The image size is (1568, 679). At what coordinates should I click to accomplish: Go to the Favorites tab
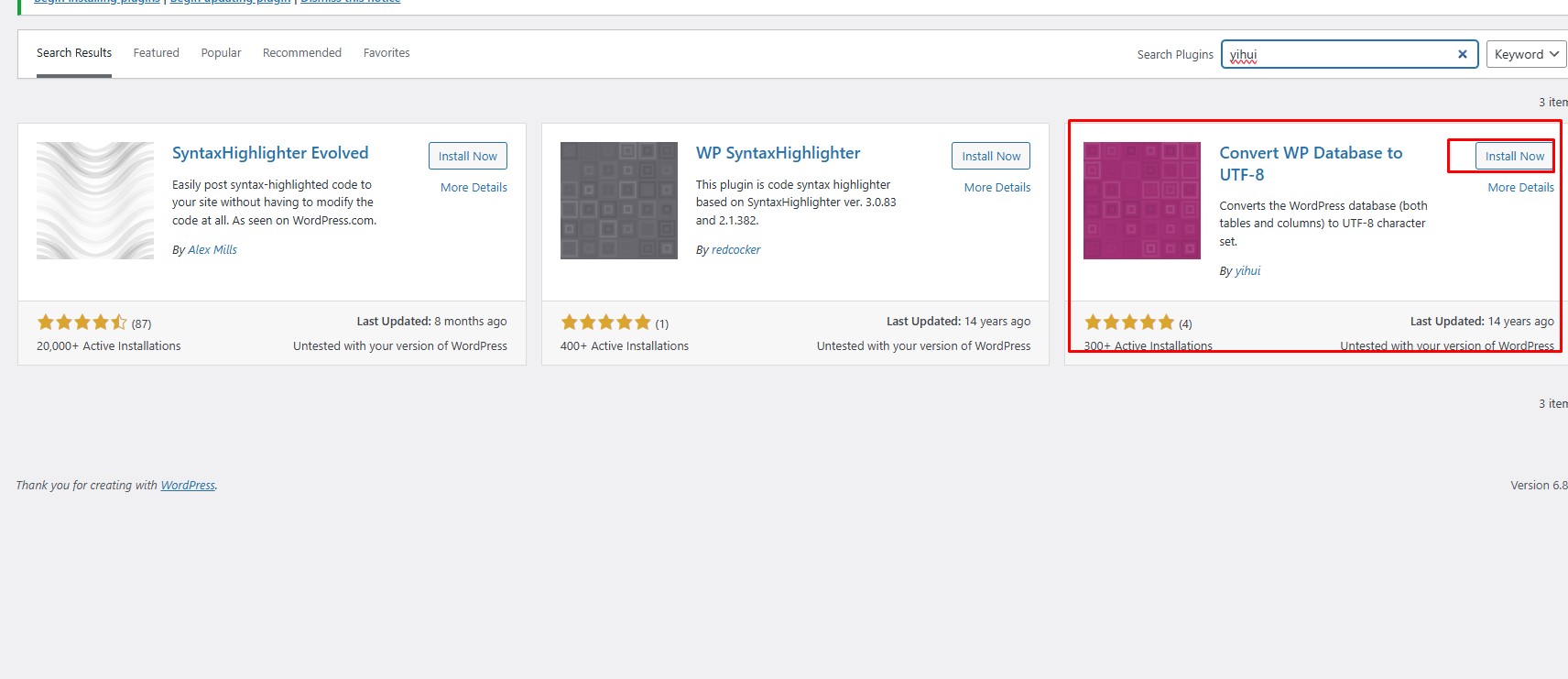[x=387, y=53]
